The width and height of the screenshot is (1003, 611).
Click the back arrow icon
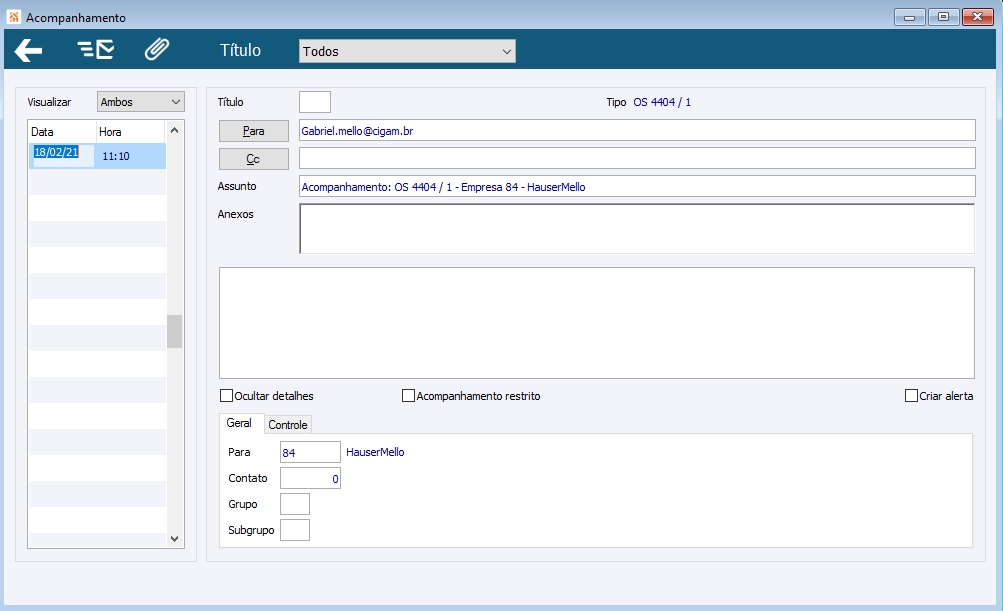coord(28,50)
